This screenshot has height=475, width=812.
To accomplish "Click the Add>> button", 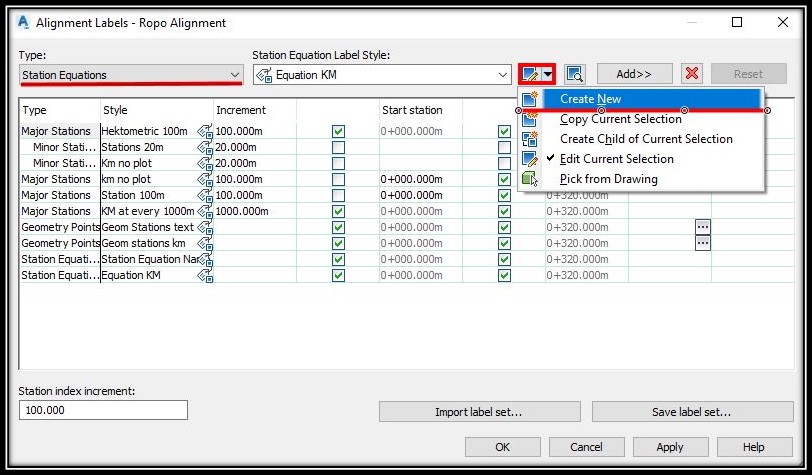I will [x=634, y=74].
